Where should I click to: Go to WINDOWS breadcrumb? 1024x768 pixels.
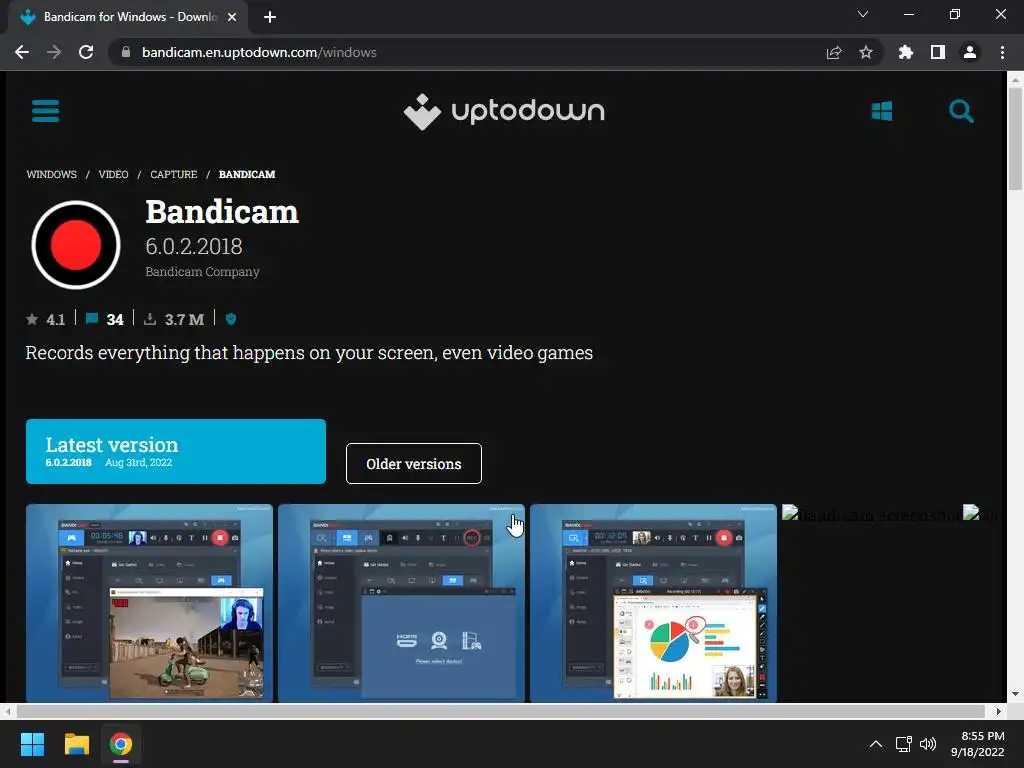[52, 174]
